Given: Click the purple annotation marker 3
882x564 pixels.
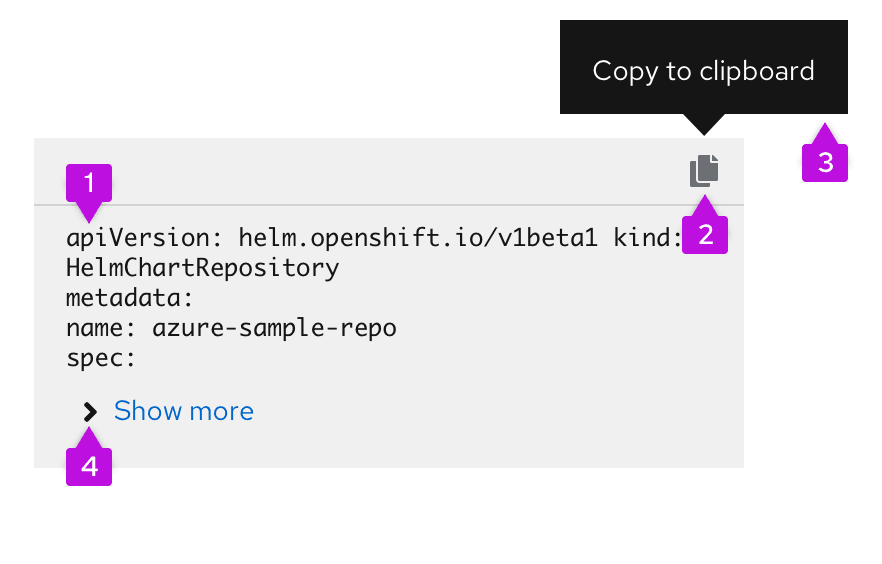Looking at the screenshot, I should [825, 162].
